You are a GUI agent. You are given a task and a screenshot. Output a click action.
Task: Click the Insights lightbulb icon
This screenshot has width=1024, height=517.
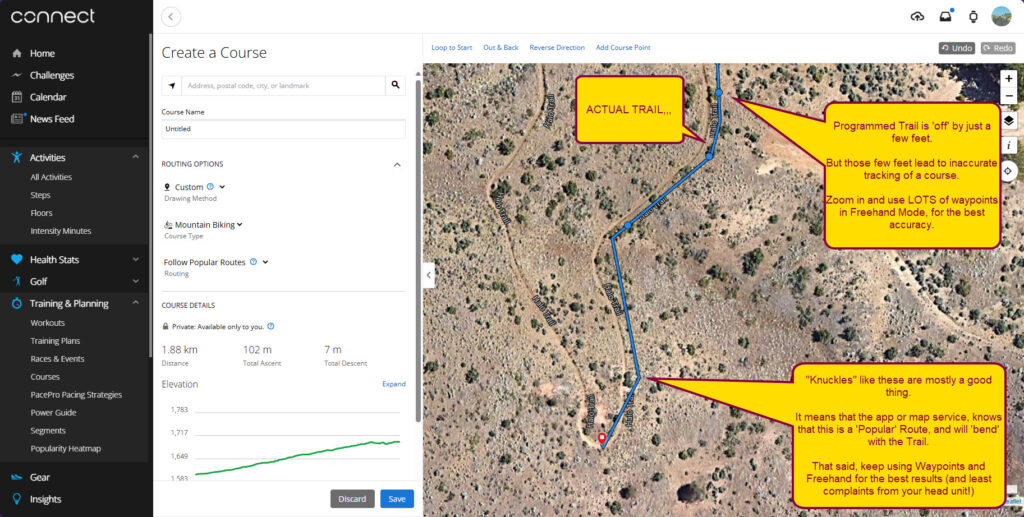(x=17, y=499)
